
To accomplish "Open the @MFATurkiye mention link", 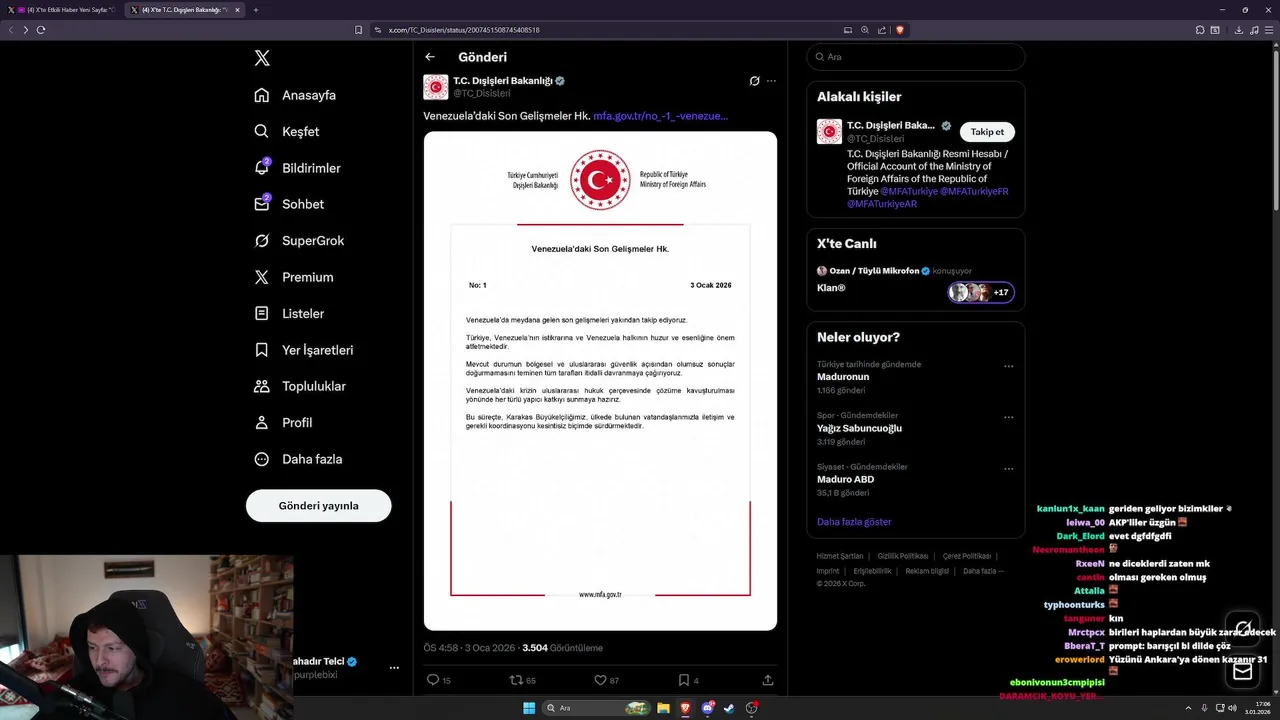I will pos(908,191).
